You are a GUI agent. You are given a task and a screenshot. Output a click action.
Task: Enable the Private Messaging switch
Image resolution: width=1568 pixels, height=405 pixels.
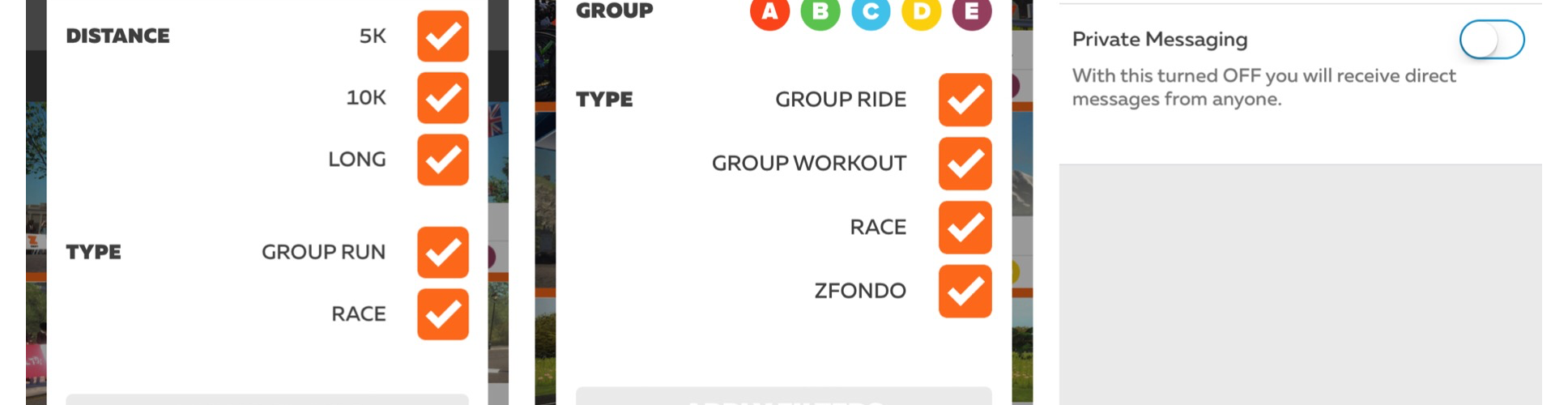point(1491,40)
